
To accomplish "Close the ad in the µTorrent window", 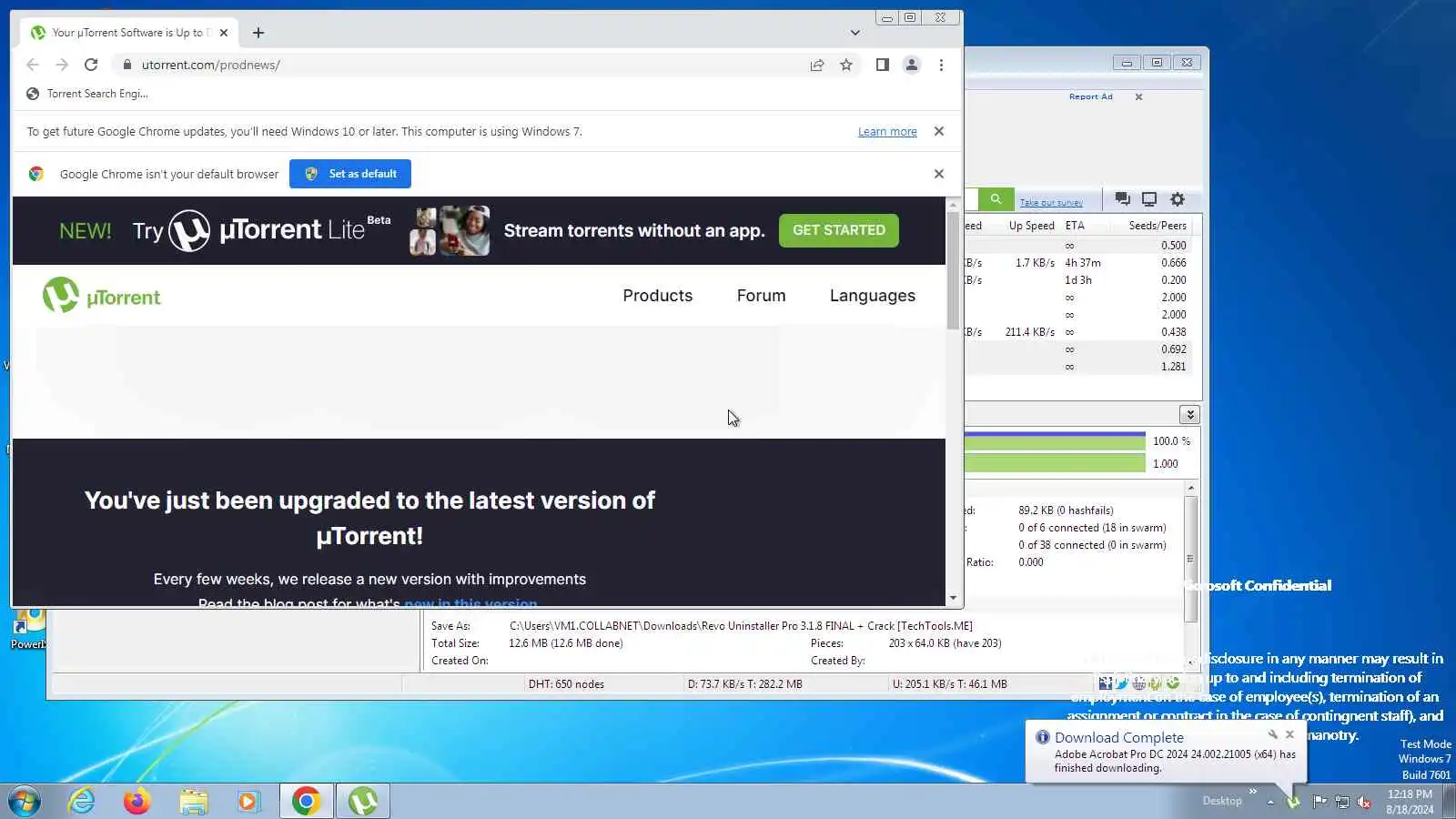I will [x=1138, y=96].
